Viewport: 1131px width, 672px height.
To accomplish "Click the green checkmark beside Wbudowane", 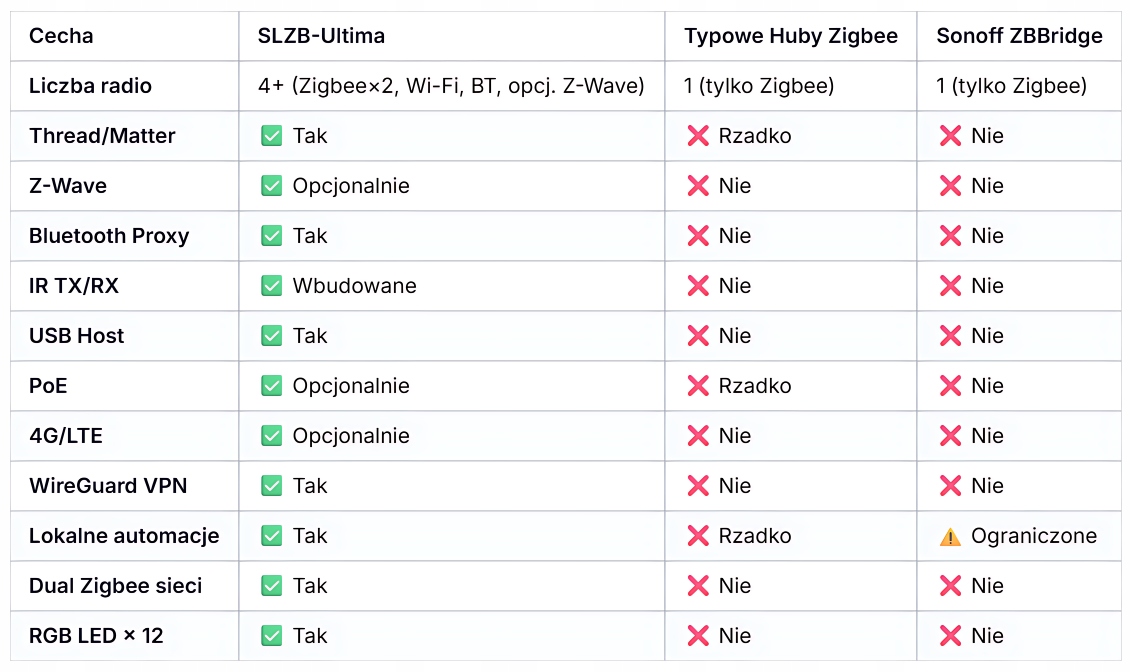I will click(271, 286).
